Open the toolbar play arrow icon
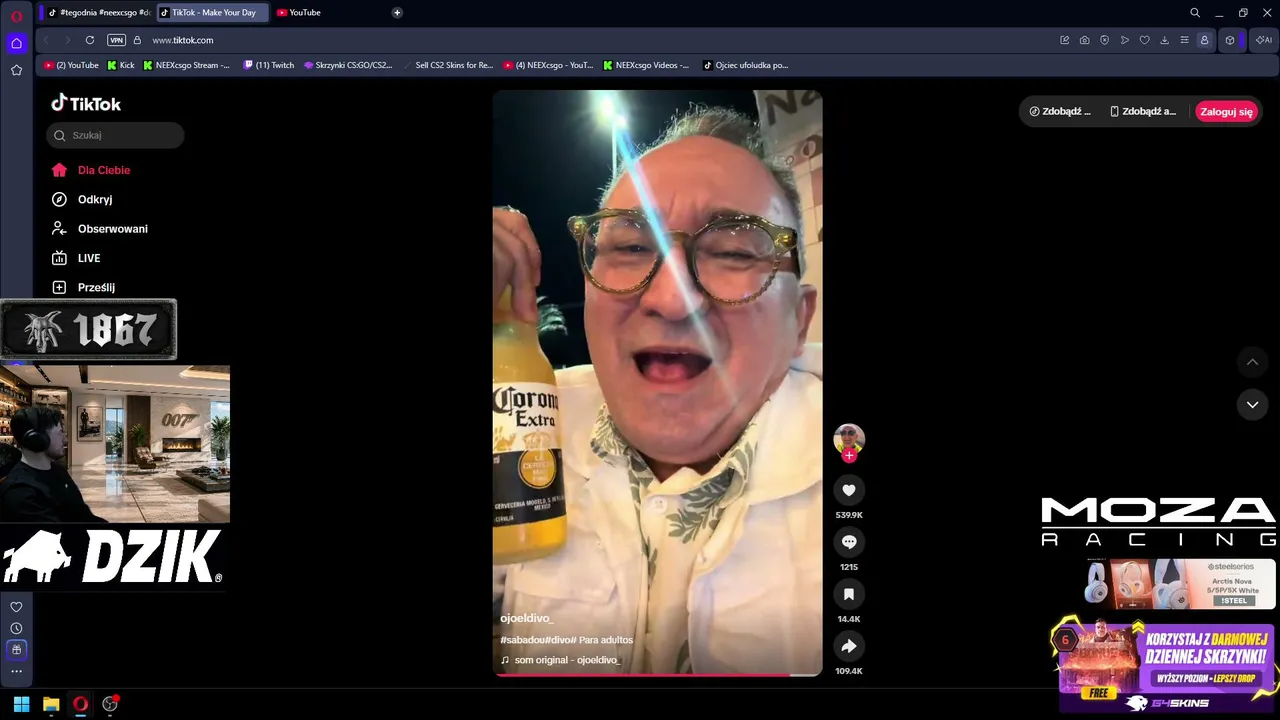This screenshot has height=720, width=1280. 1125,40
